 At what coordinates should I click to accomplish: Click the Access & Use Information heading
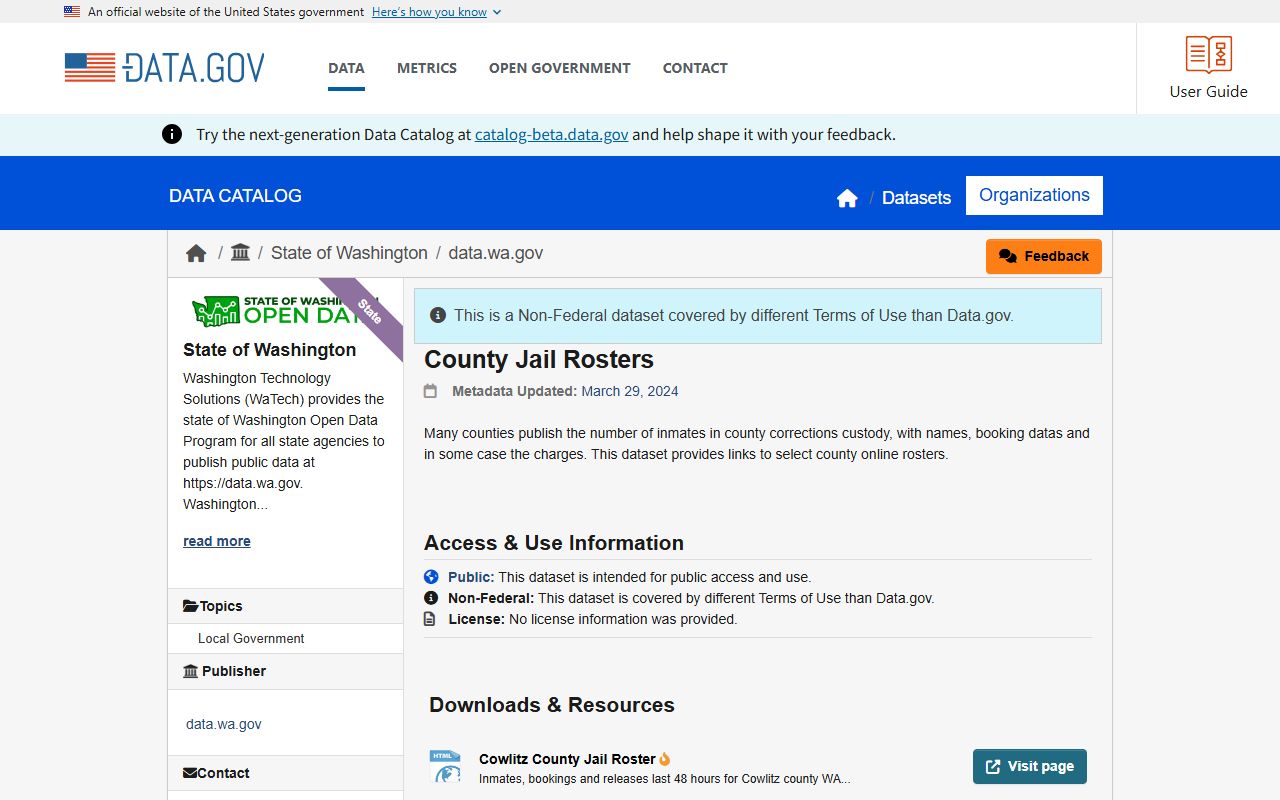pos(554,543)
